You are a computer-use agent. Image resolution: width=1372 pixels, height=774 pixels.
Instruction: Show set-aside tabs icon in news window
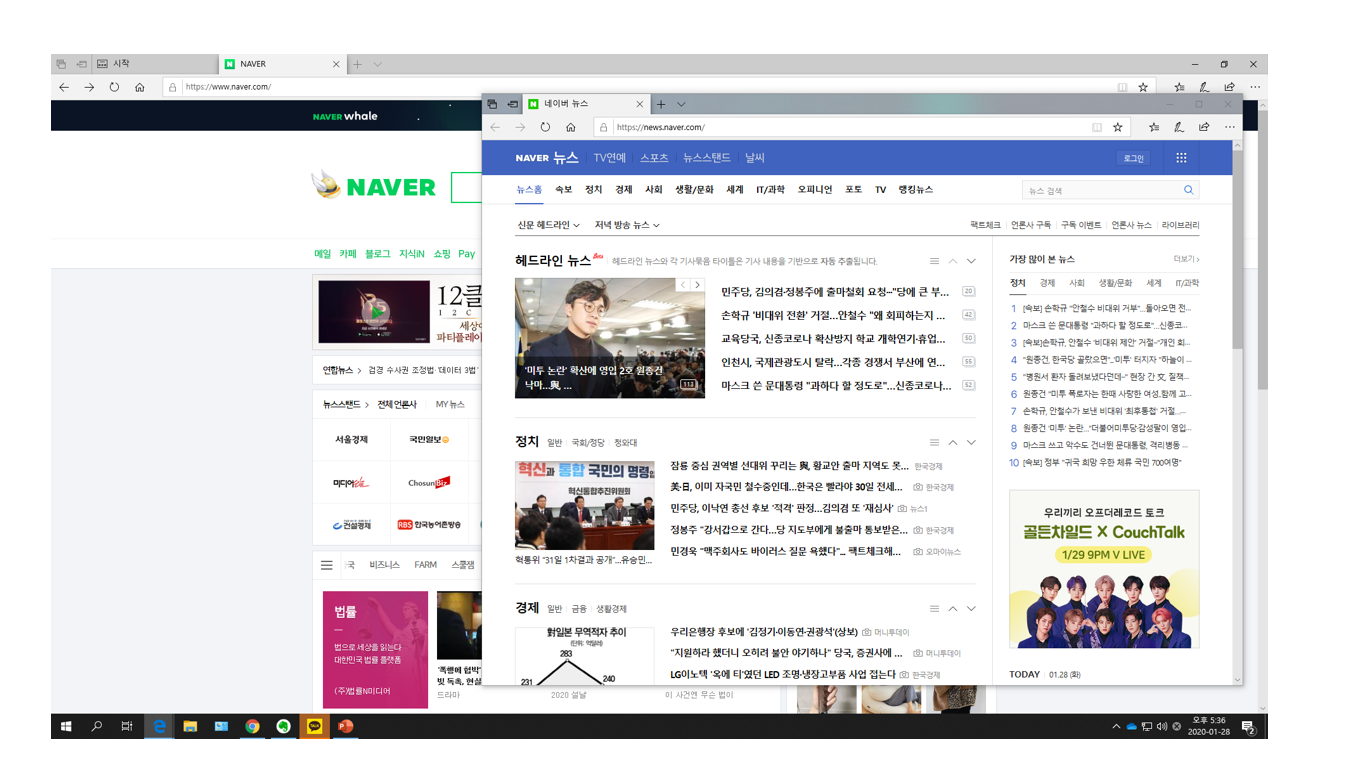coord(492,104)
